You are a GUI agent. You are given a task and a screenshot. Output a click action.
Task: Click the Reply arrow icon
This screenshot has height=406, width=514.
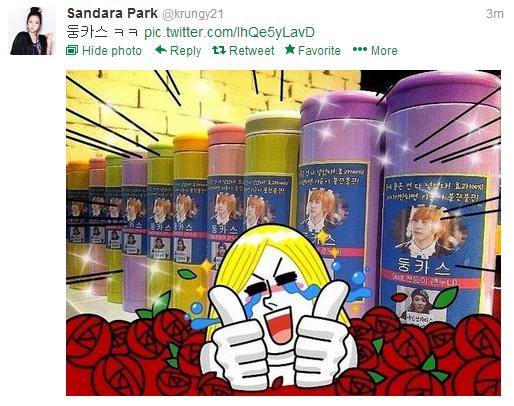tap(161, 50)
